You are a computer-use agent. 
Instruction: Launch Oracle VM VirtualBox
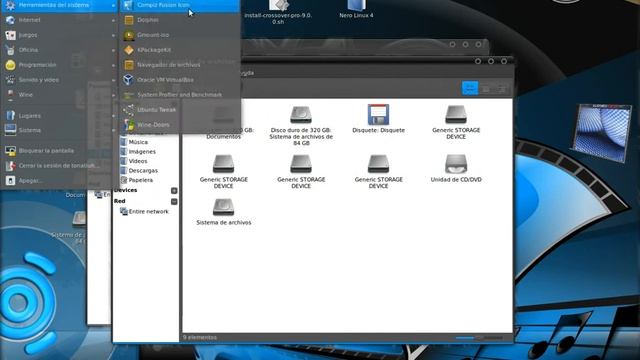click(180, 80)
